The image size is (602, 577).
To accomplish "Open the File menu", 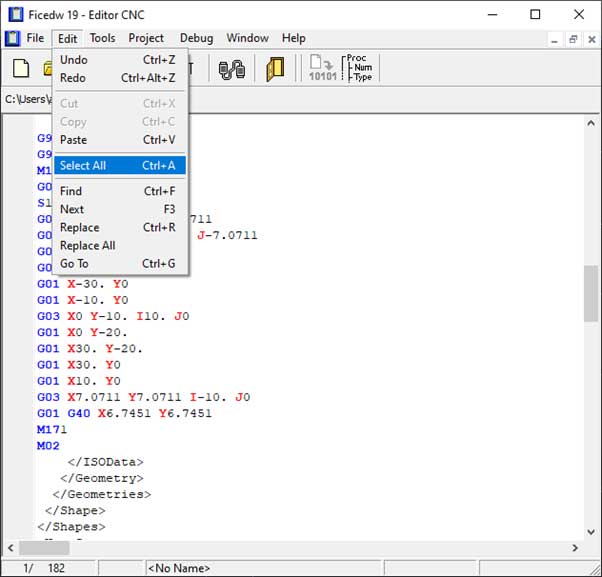I will (x=35, y=39).
